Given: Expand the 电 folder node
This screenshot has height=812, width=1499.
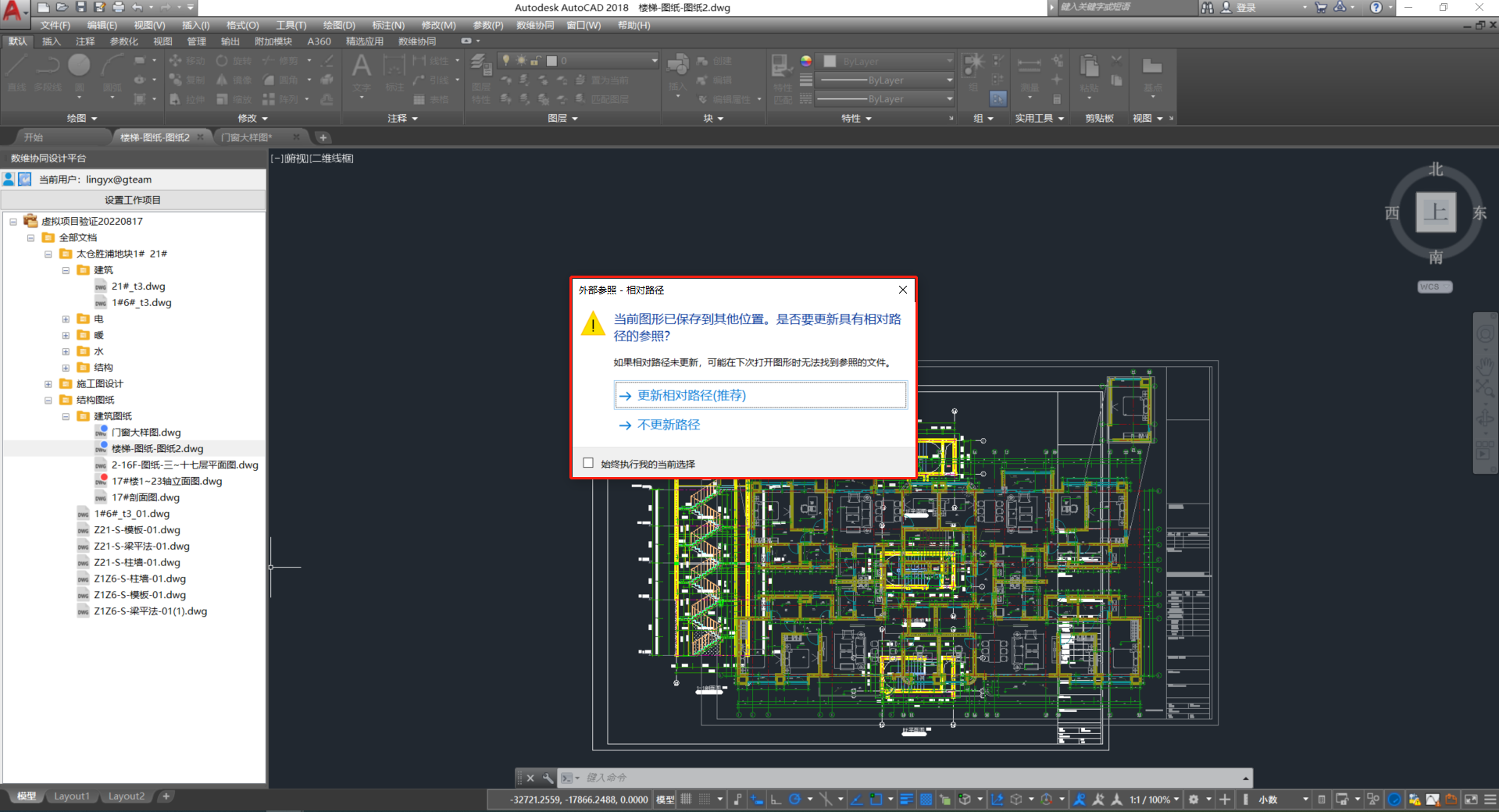Looking at the screenshot, I should (66, 319).
